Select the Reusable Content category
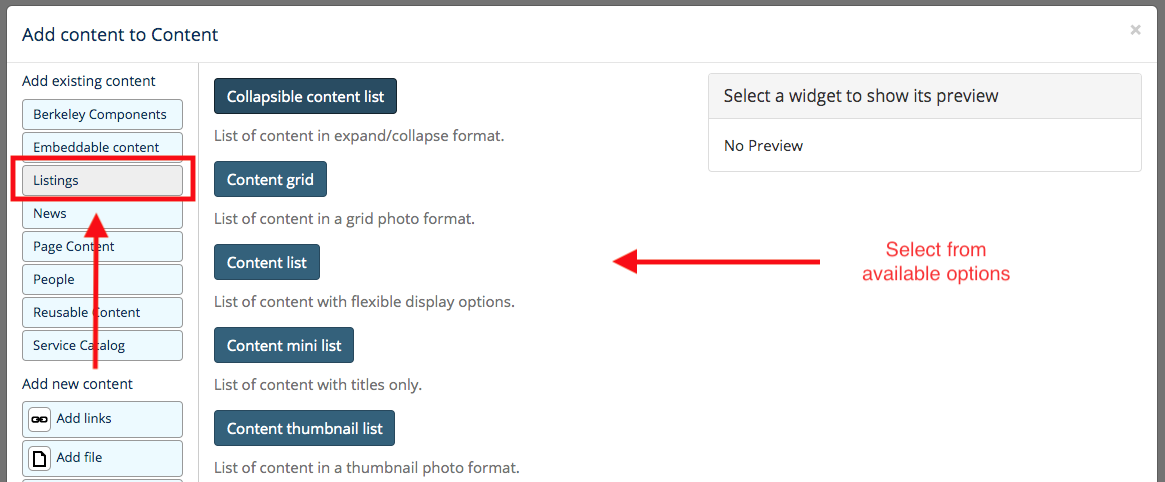Screen dimensions: 1165x482 (x=103, y=313)
